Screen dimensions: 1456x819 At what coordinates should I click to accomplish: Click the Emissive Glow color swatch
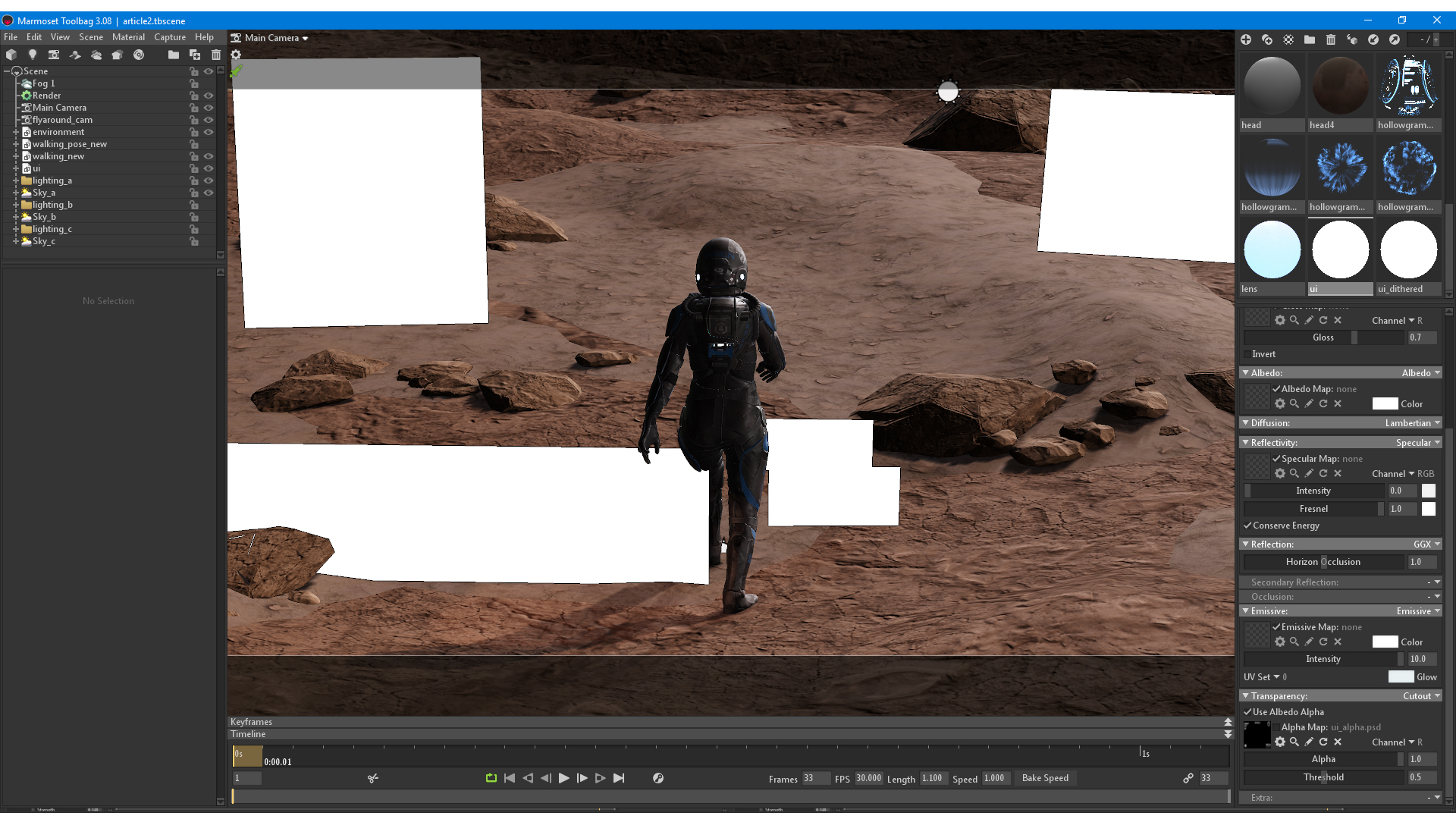click(1401, 677)
